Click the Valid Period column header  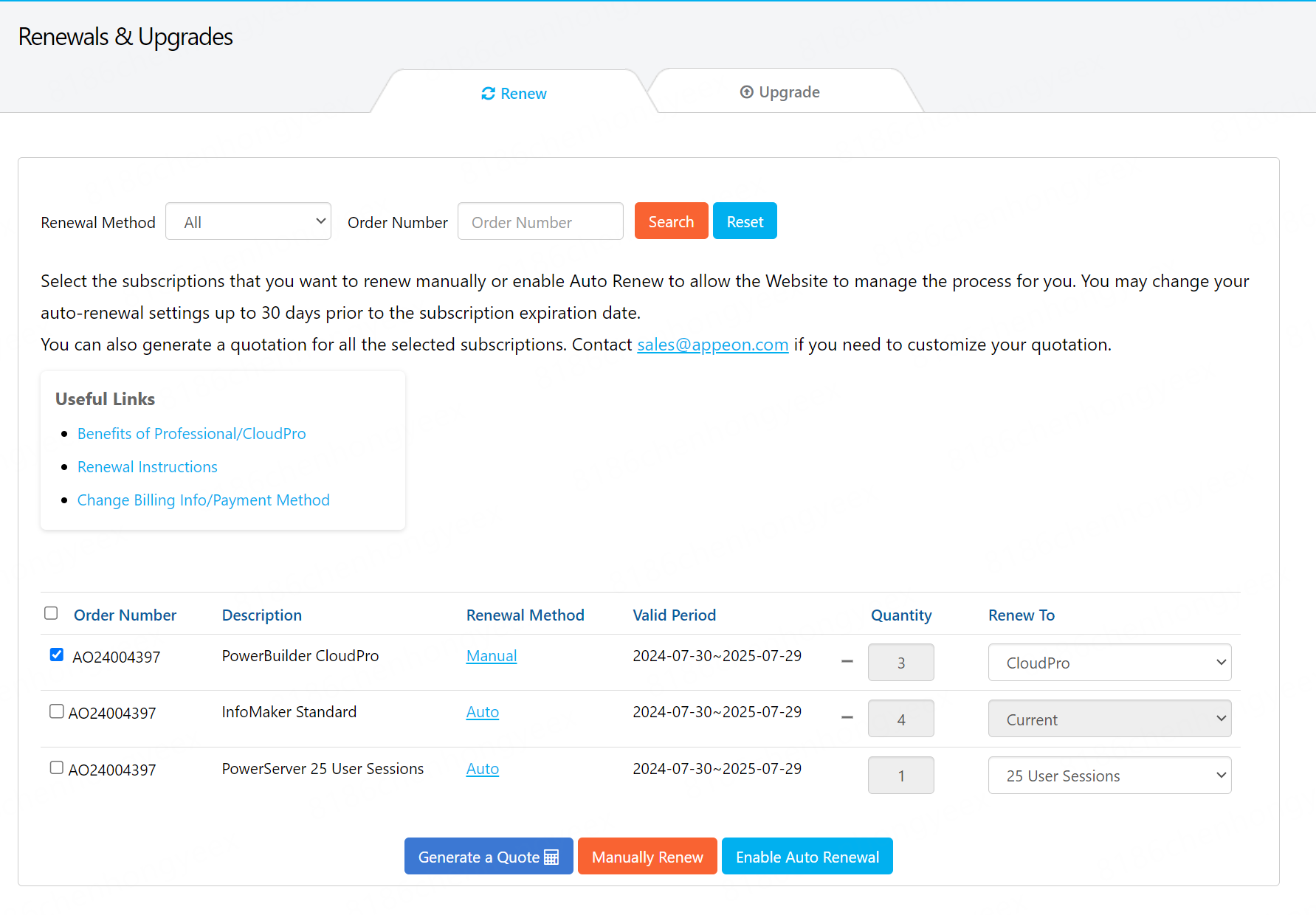point(675,615)
